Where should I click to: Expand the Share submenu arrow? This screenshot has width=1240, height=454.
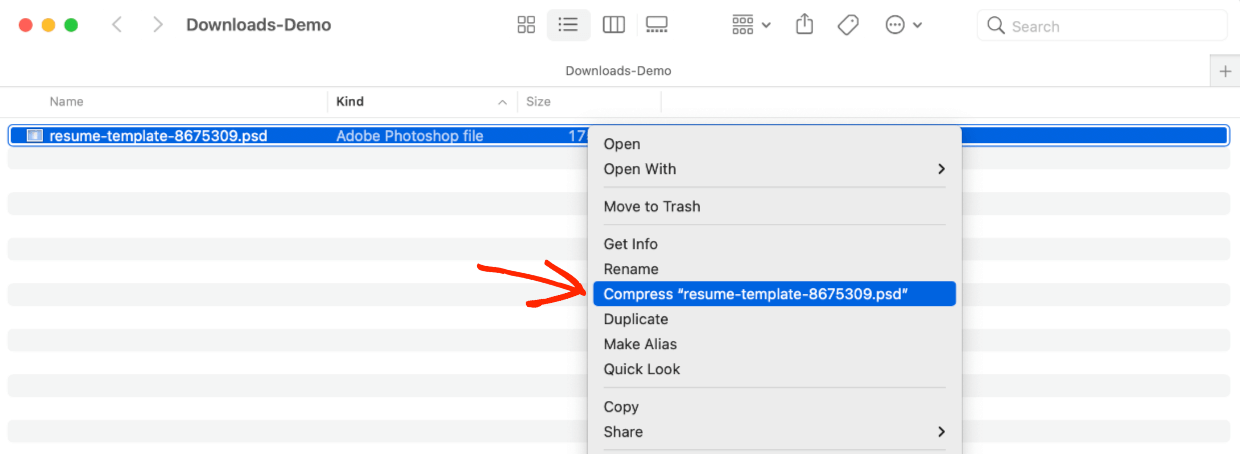tap(941, 432)
